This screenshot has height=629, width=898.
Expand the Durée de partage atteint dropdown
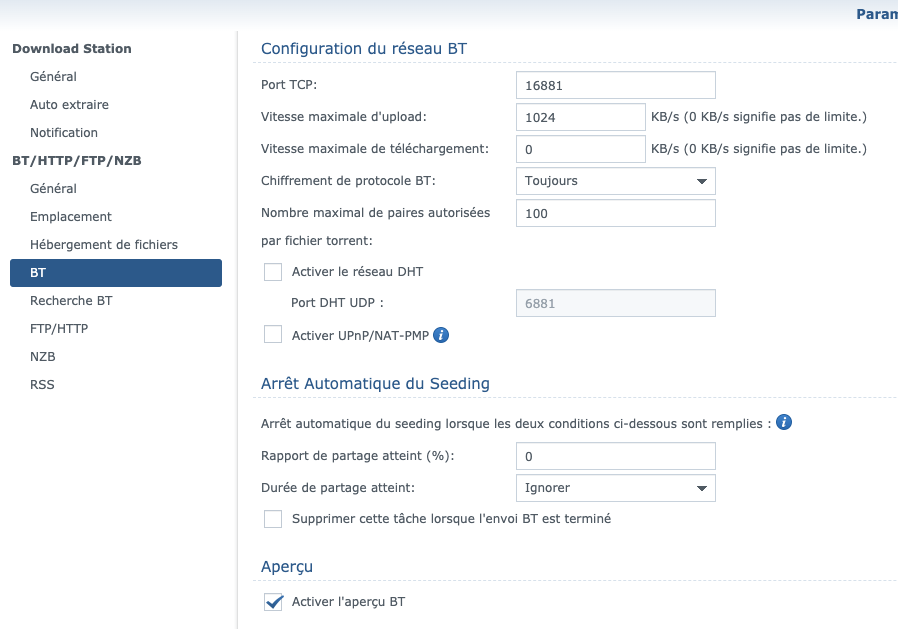(x=616, y=488)
